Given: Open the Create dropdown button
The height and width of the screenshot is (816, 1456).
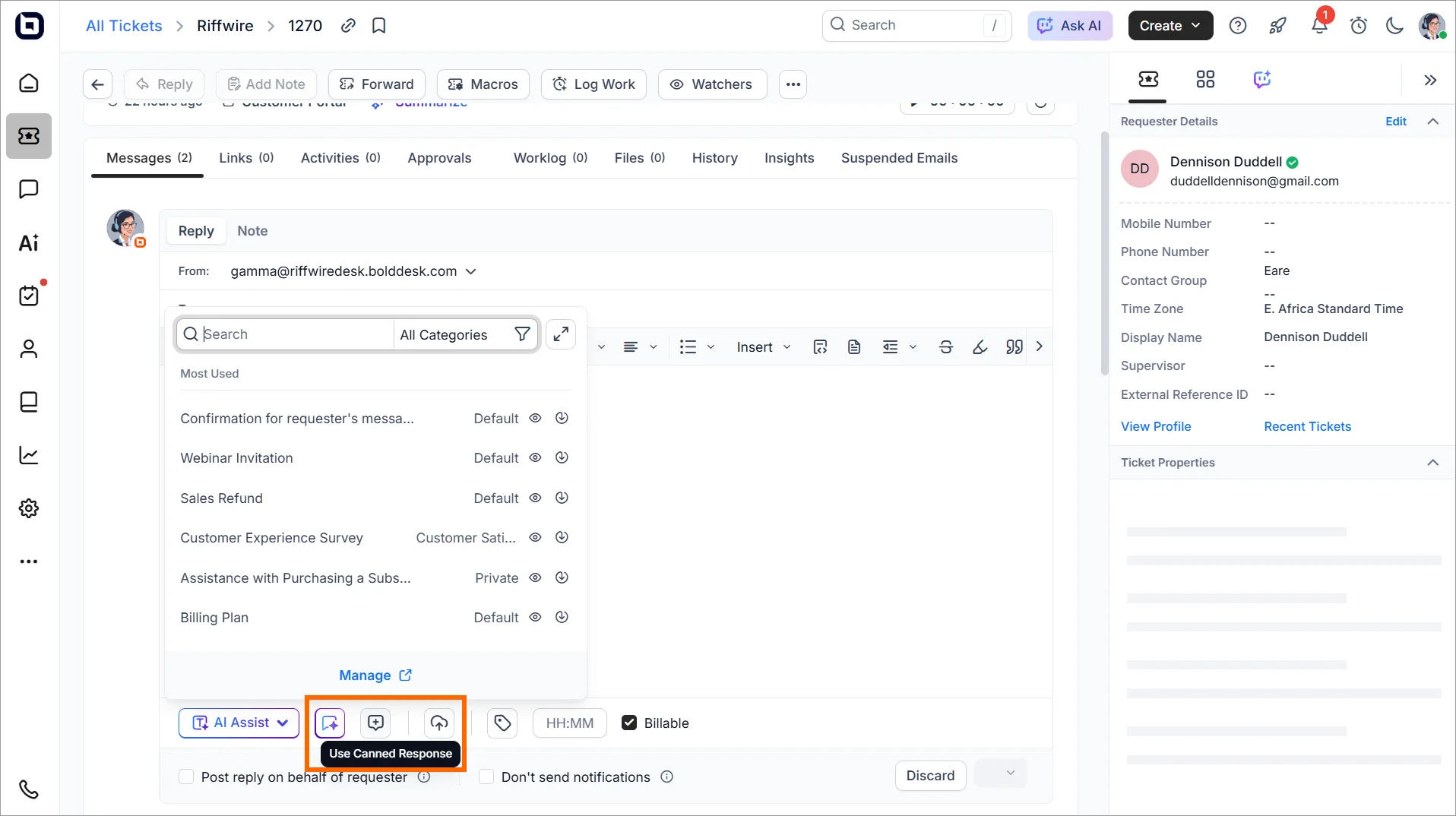Looking at the screenshot, I should click(x=1170, y=26).
